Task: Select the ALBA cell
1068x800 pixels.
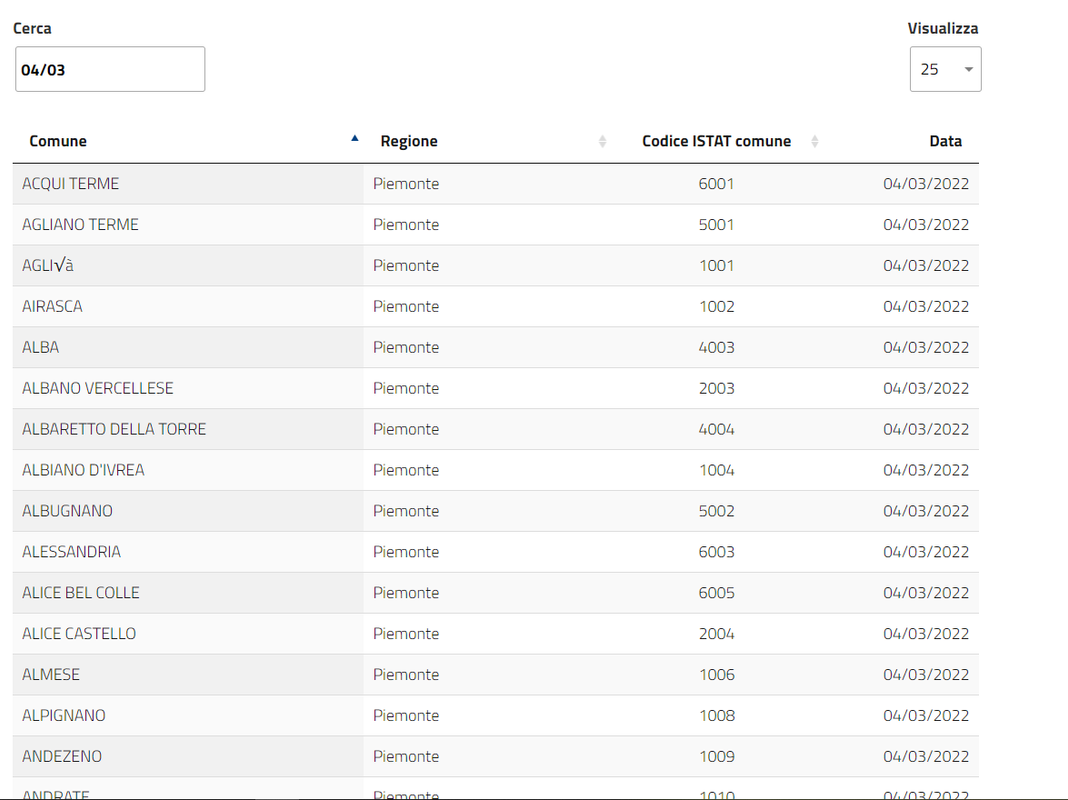Action: pos(188,347)
